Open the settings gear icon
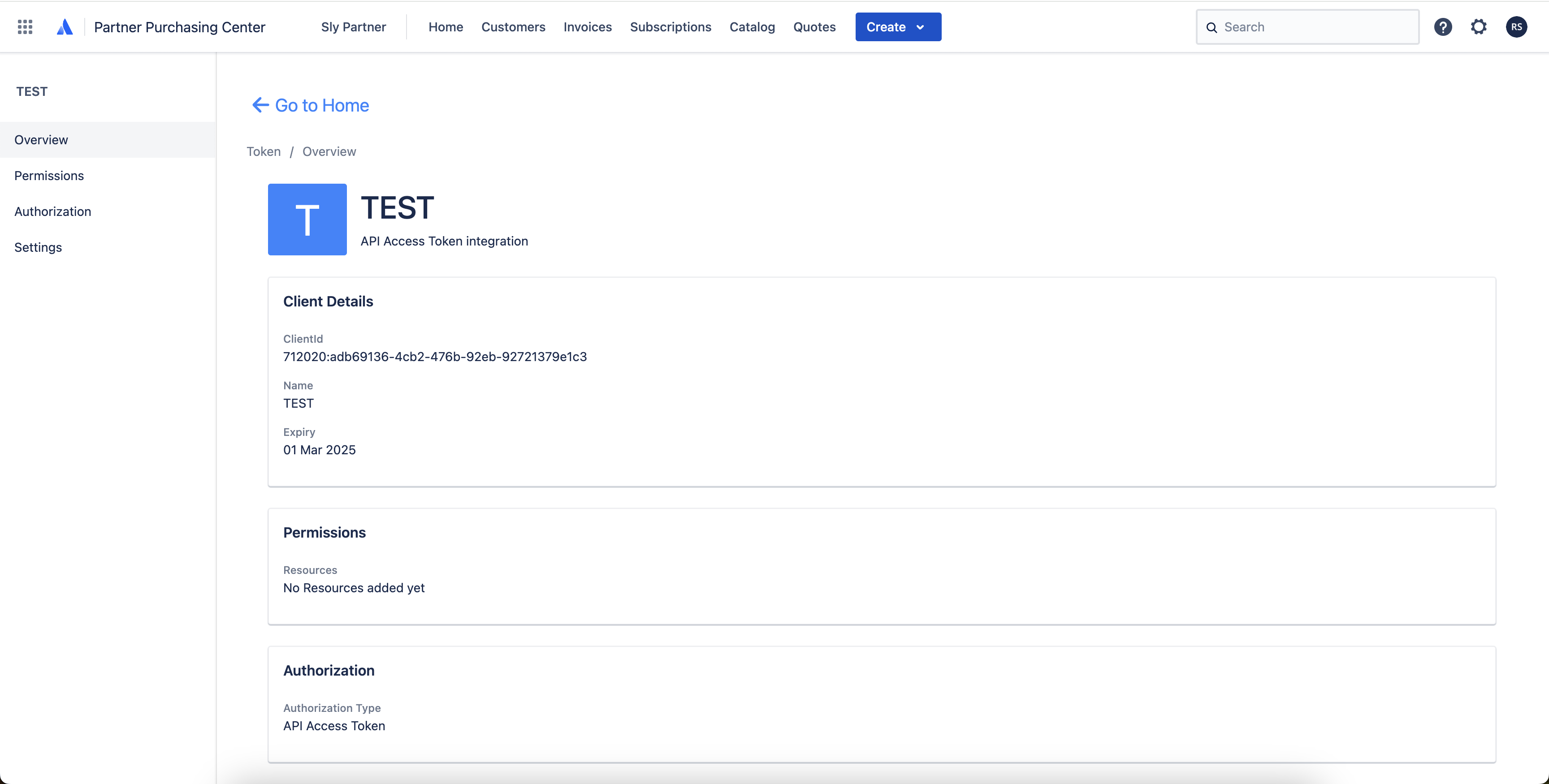1549x784 pixels. tap(1479, 27)
